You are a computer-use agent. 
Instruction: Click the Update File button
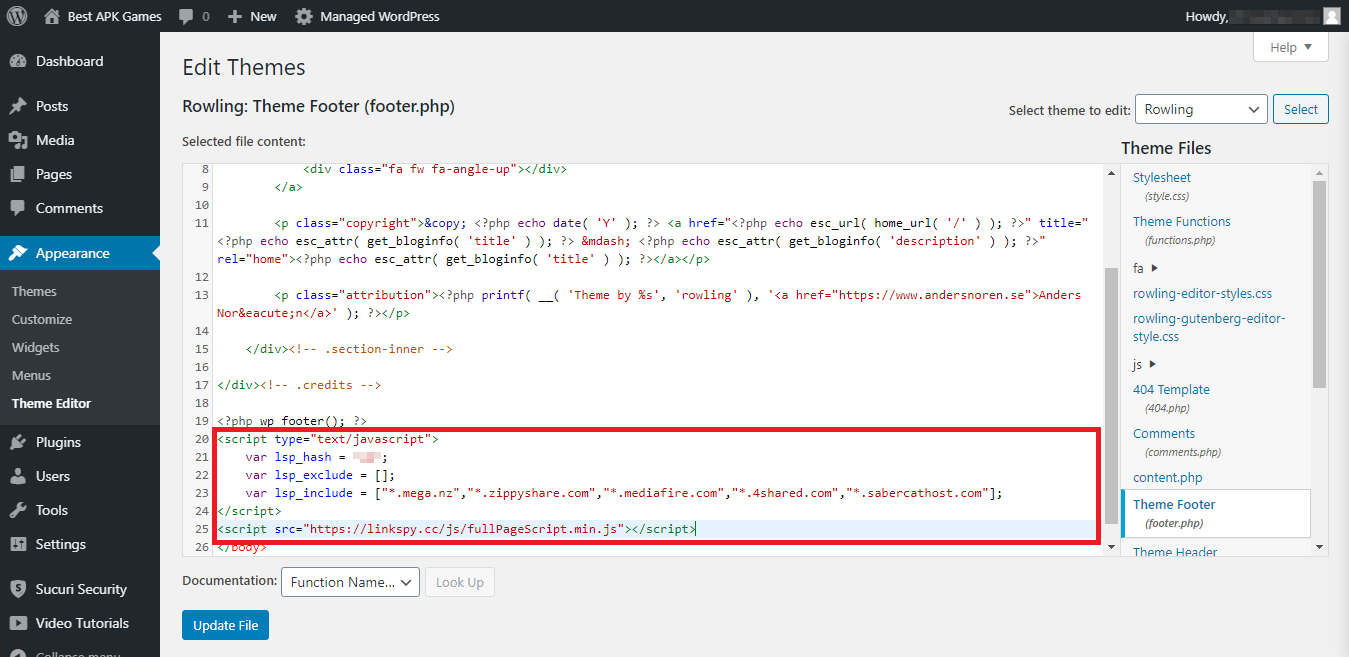(x=225, y=625)
